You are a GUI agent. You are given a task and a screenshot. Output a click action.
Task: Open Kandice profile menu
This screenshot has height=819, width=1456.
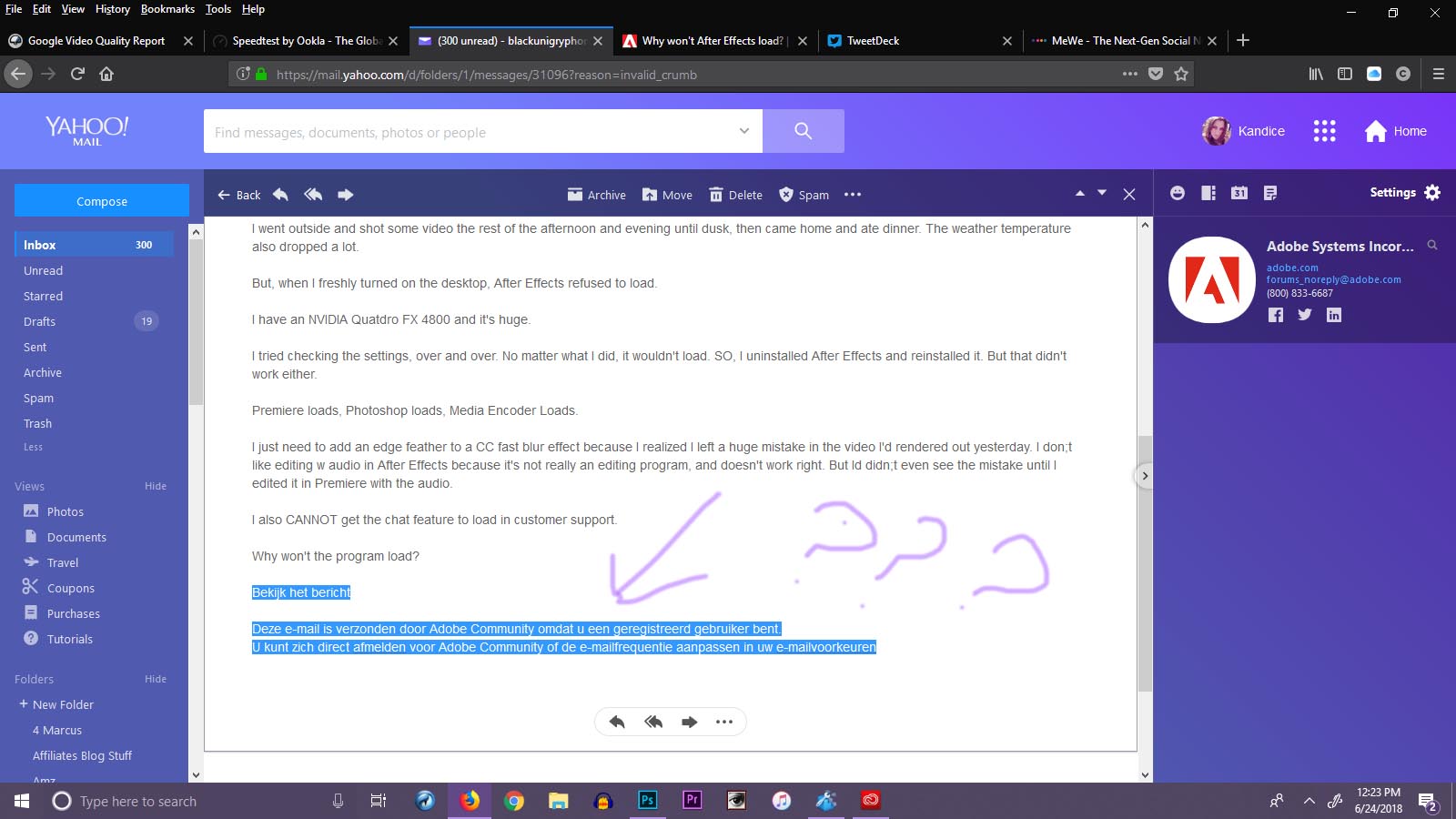(1243, 131)
